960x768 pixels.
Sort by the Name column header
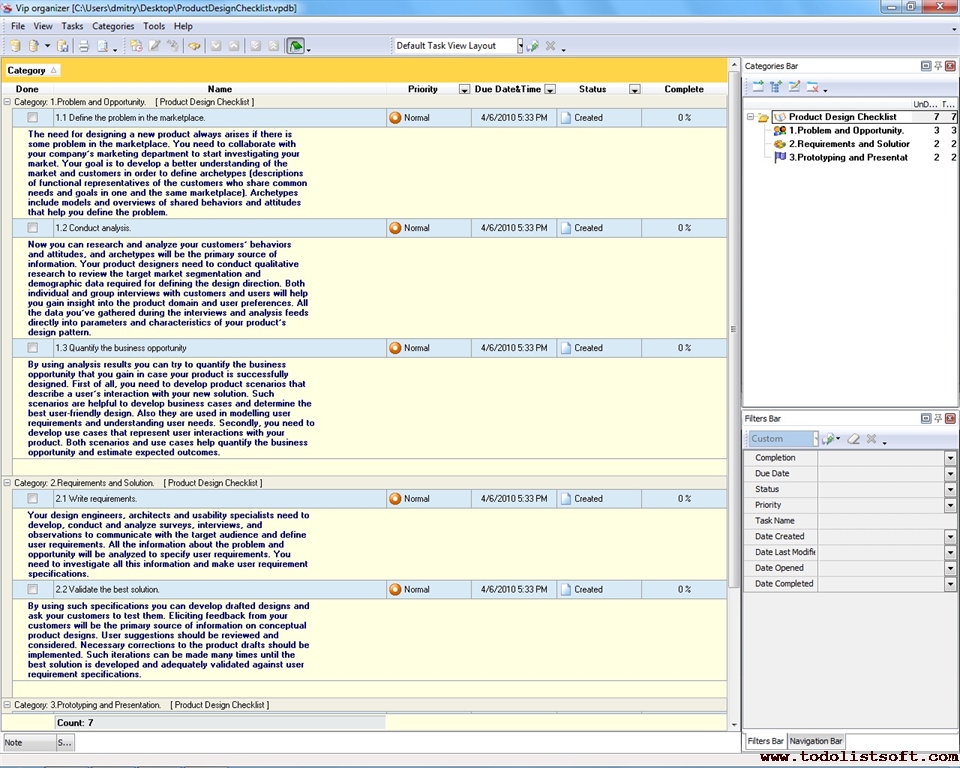220,89
